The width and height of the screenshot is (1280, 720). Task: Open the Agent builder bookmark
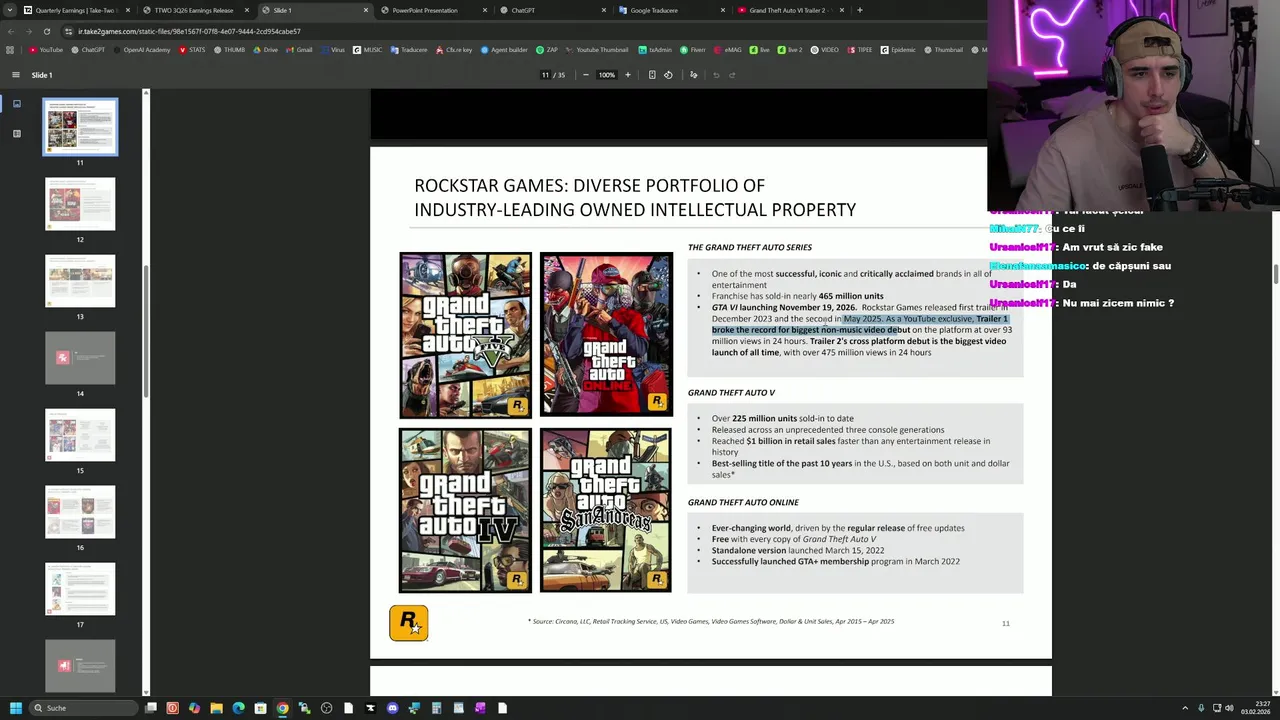coord(504,50)
